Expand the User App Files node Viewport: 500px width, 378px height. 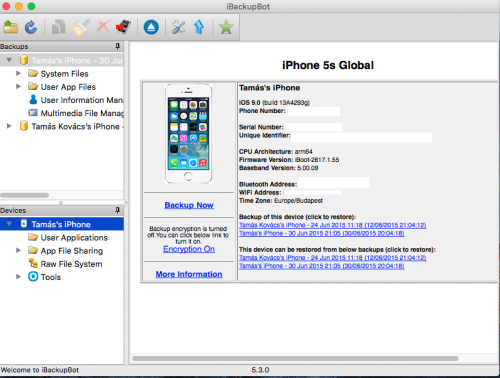(x=18, y=87)
